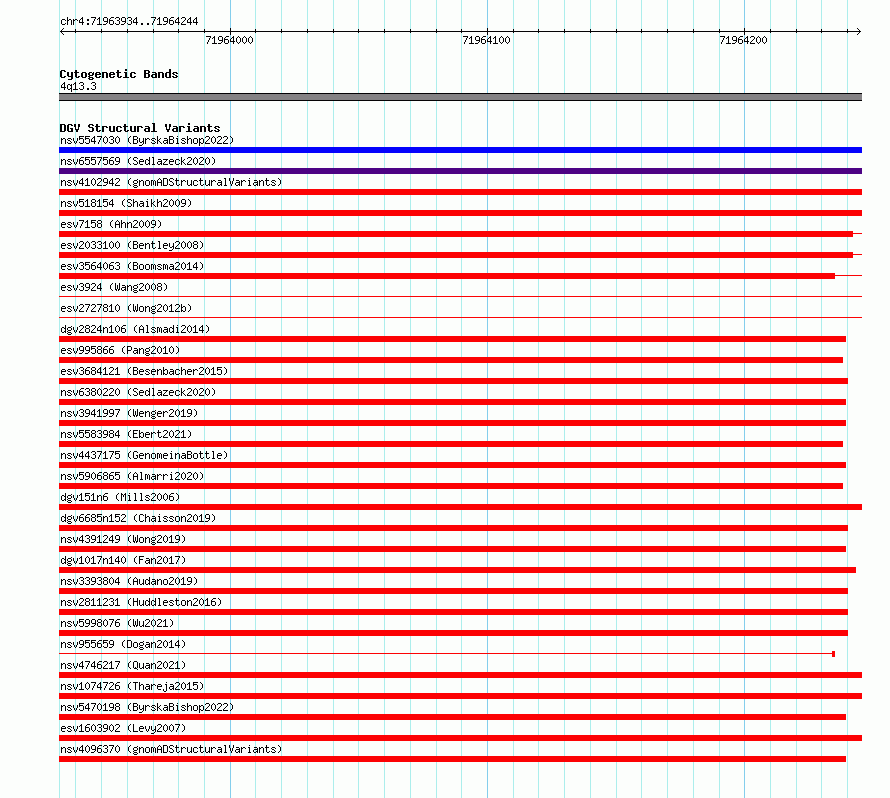Viewport: 890px width, 798px height.
Task: Click the chr4:71963934..71964244 position label
Action: (129, 21)
